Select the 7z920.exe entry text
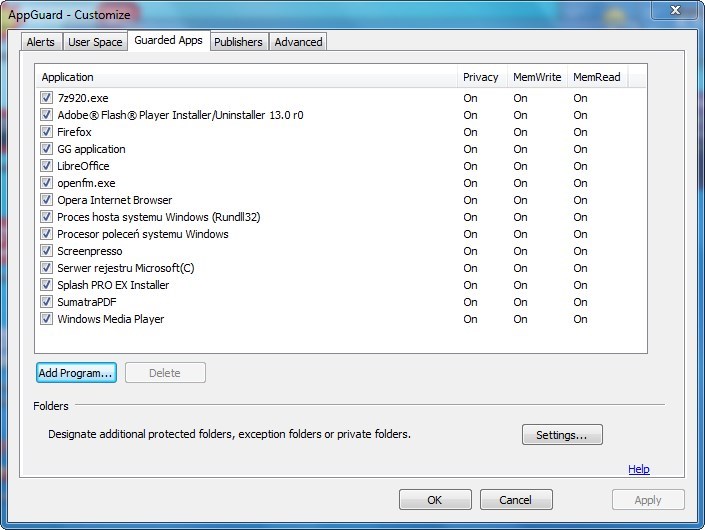705x530 pixels. click(x=83, y=98)
